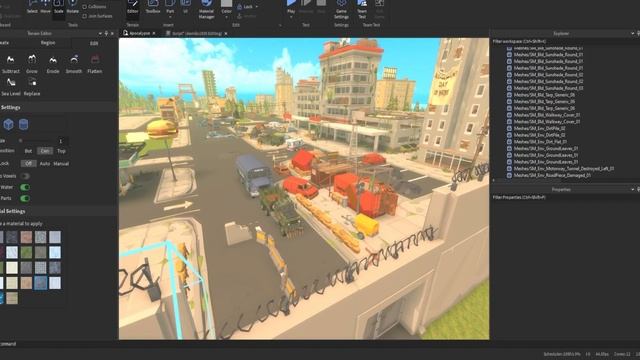Image resolution: width=640 pixels, height=360 pixels.
Task: Open the Material Manager
Action: [x=207, y=9]
